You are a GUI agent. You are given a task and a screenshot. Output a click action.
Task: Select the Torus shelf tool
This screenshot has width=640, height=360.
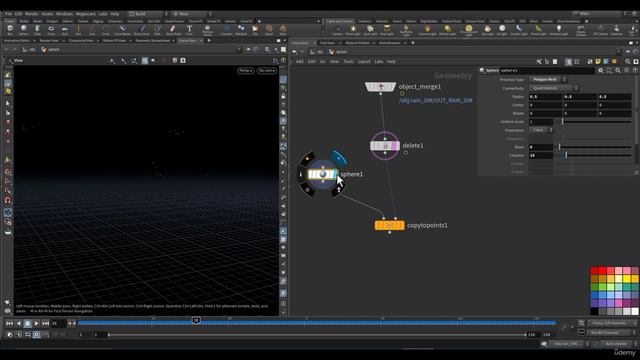tap(51, 30)
